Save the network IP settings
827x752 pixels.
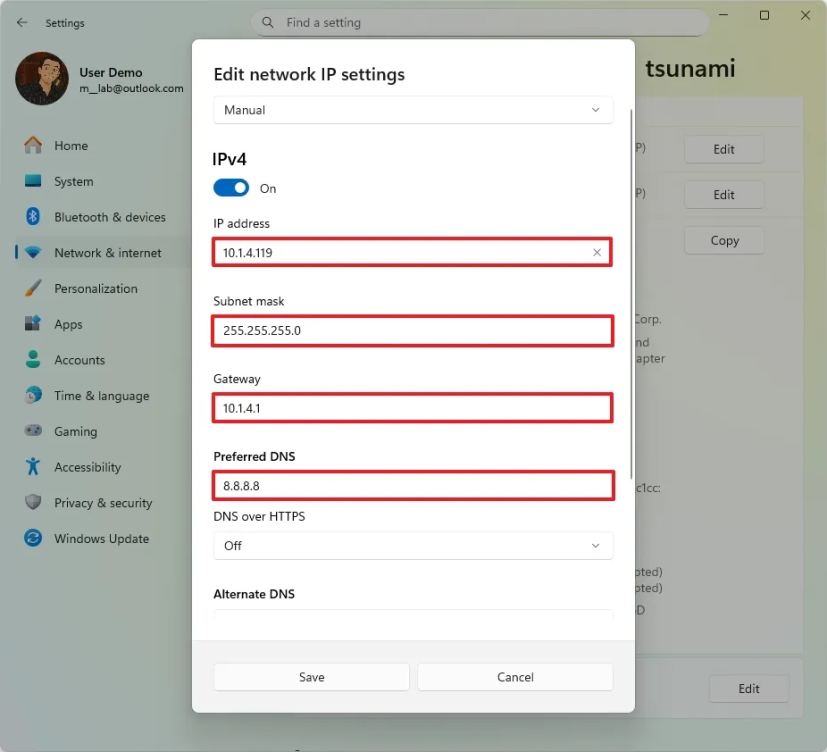click(311, 677)
